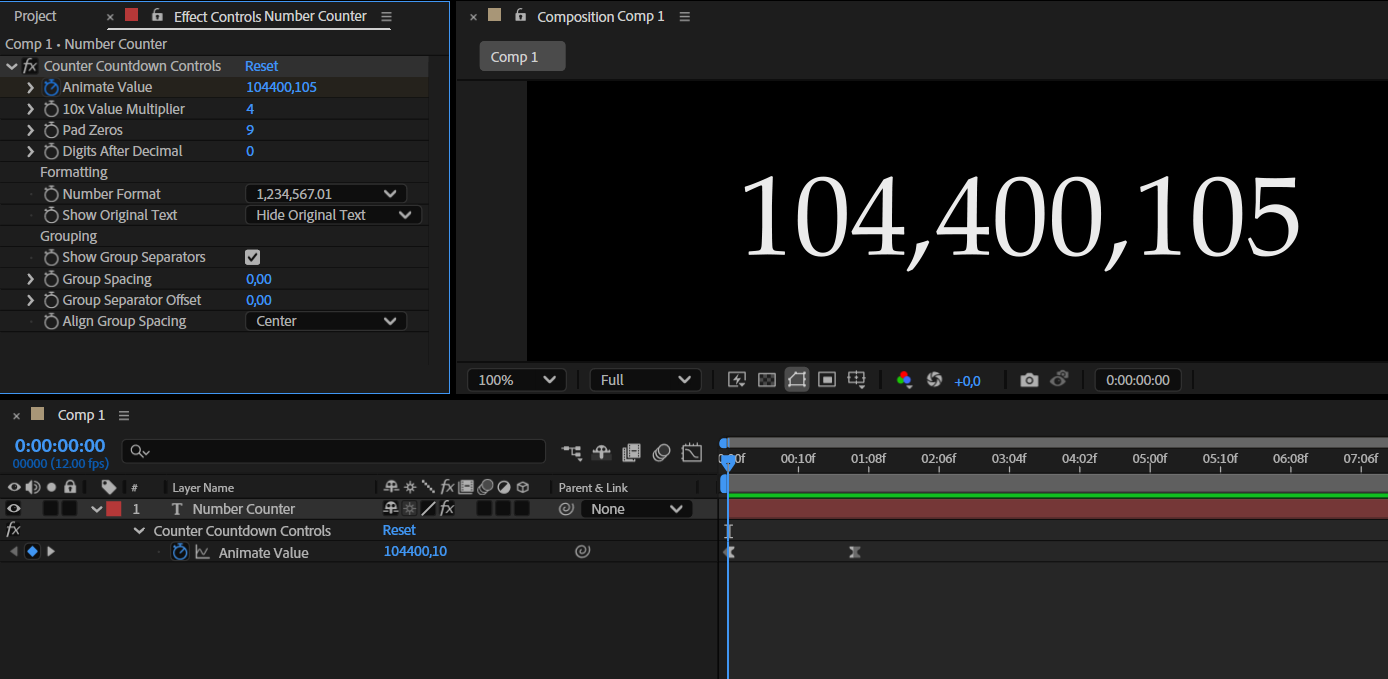Image resolution: width=1388 pixels, height=679 pixels.
Task: Toggle the transparency grid in the viewer
Action: click(x=766, y=379)
